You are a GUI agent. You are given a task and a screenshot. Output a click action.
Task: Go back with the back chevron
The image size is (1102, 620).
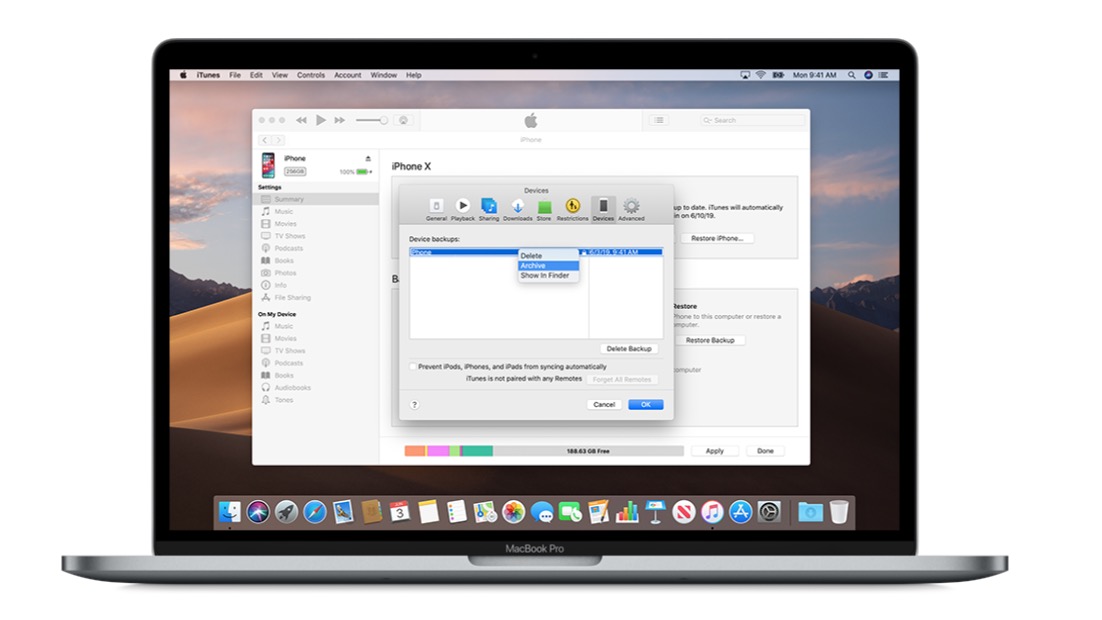tap(264, 140)
